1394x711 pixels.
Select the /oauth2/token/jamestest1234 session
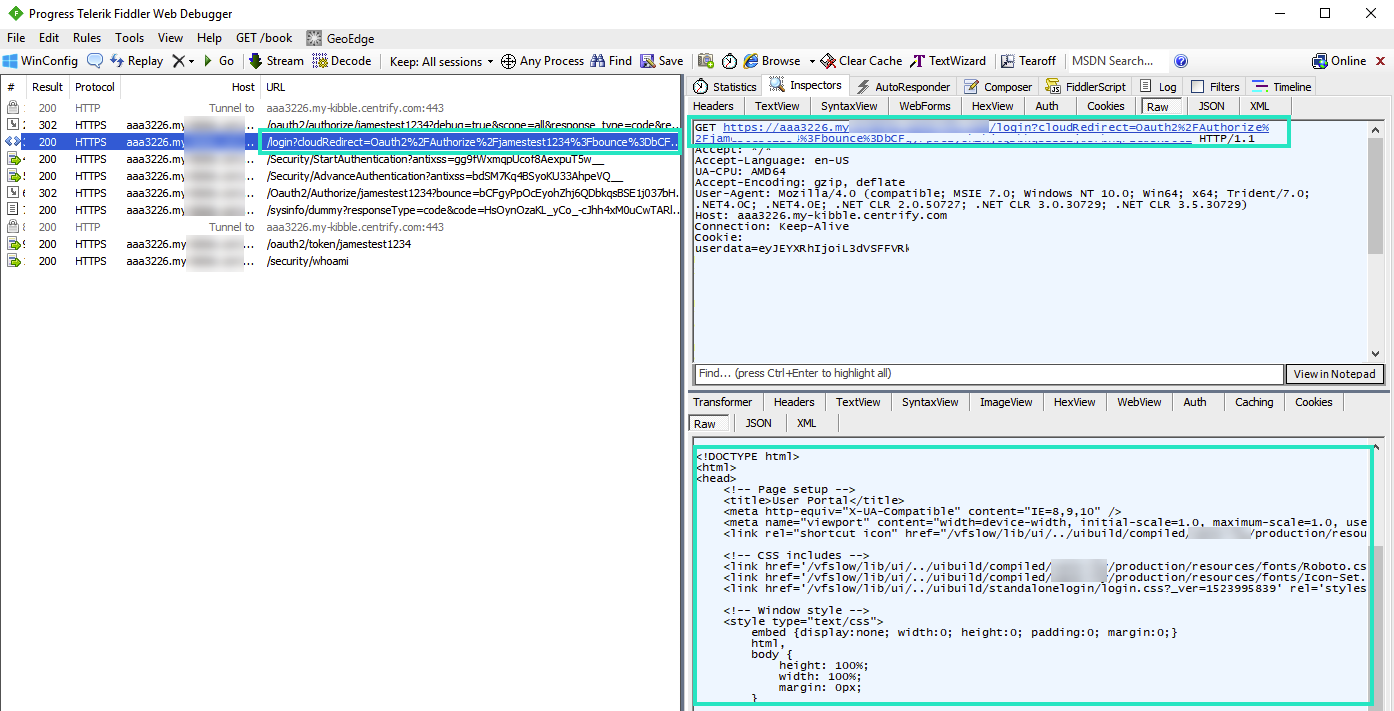click(x=342, y=244)
